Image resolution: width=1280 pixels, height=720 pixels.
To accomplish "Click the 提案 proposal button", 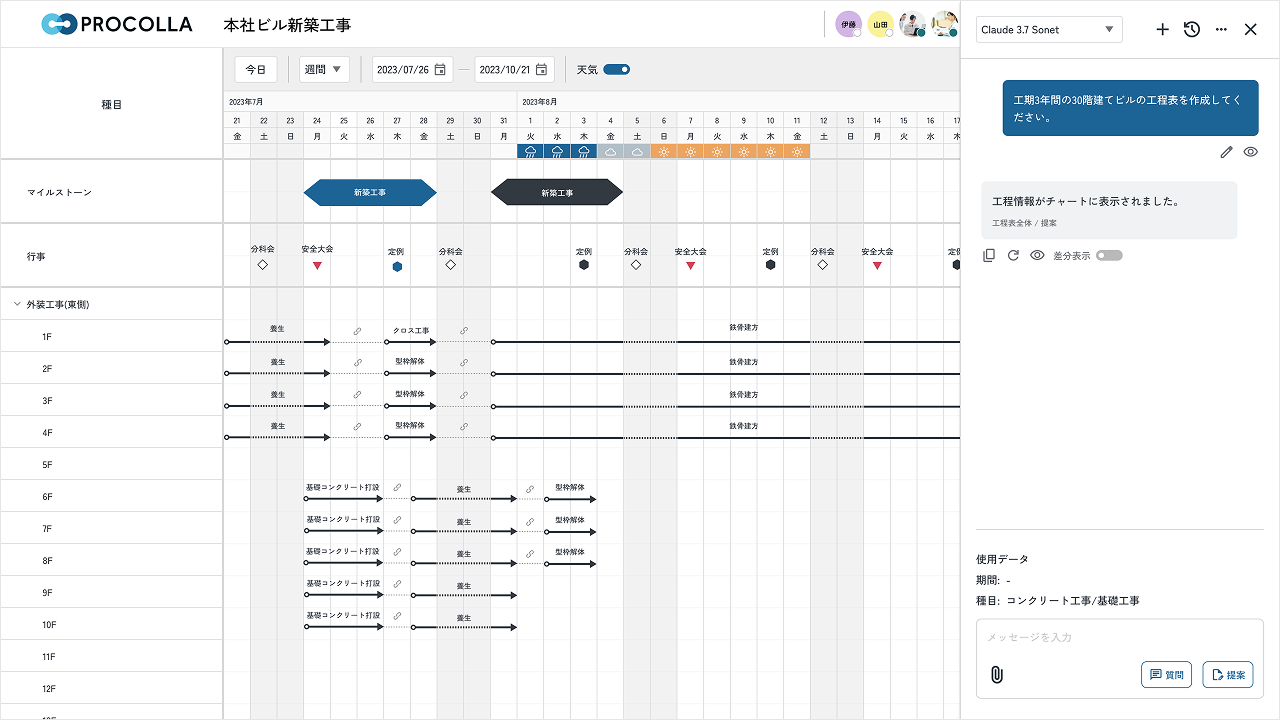I will tap(1227, 674).
